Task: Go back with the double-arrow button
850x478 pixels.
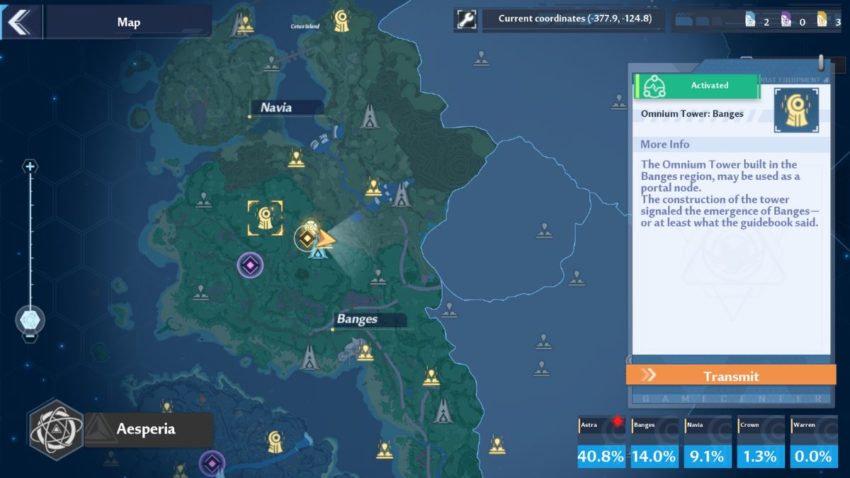Action: pos(20,22)
